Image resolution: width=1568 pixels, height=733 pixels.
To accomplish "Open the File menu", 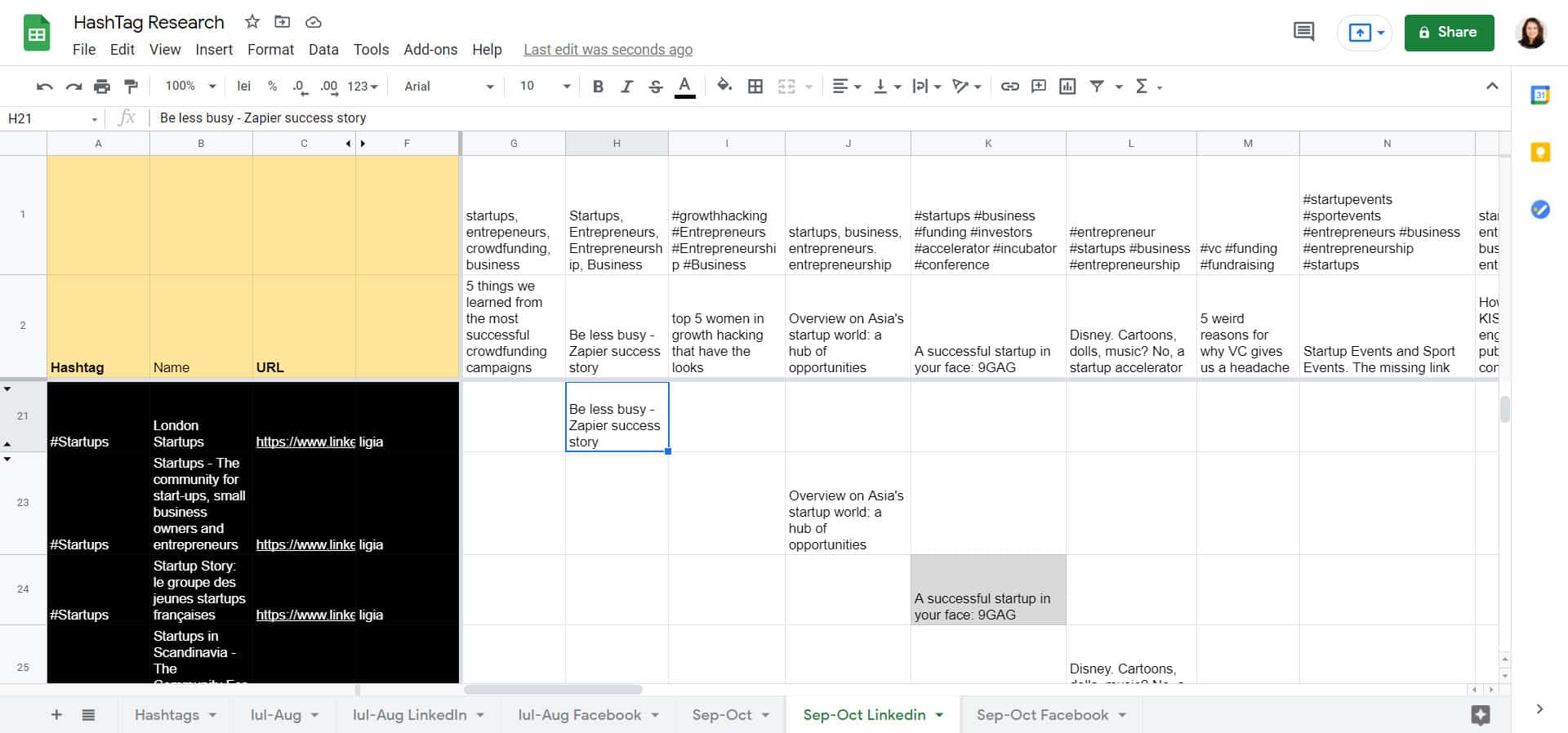I will tap(84, 50).
